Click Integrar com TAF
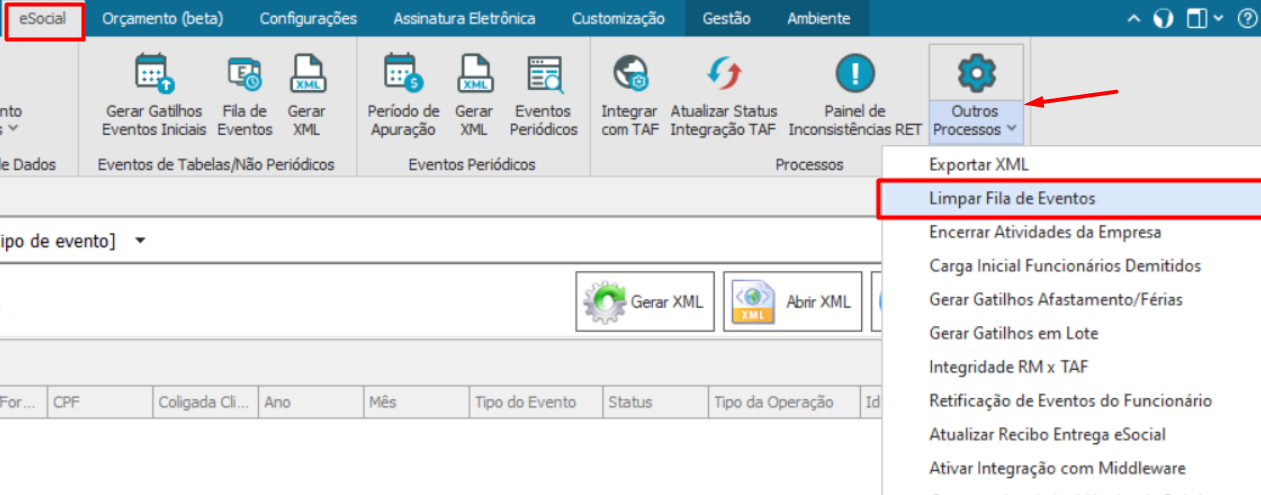1261x495 pixels. 630,95
